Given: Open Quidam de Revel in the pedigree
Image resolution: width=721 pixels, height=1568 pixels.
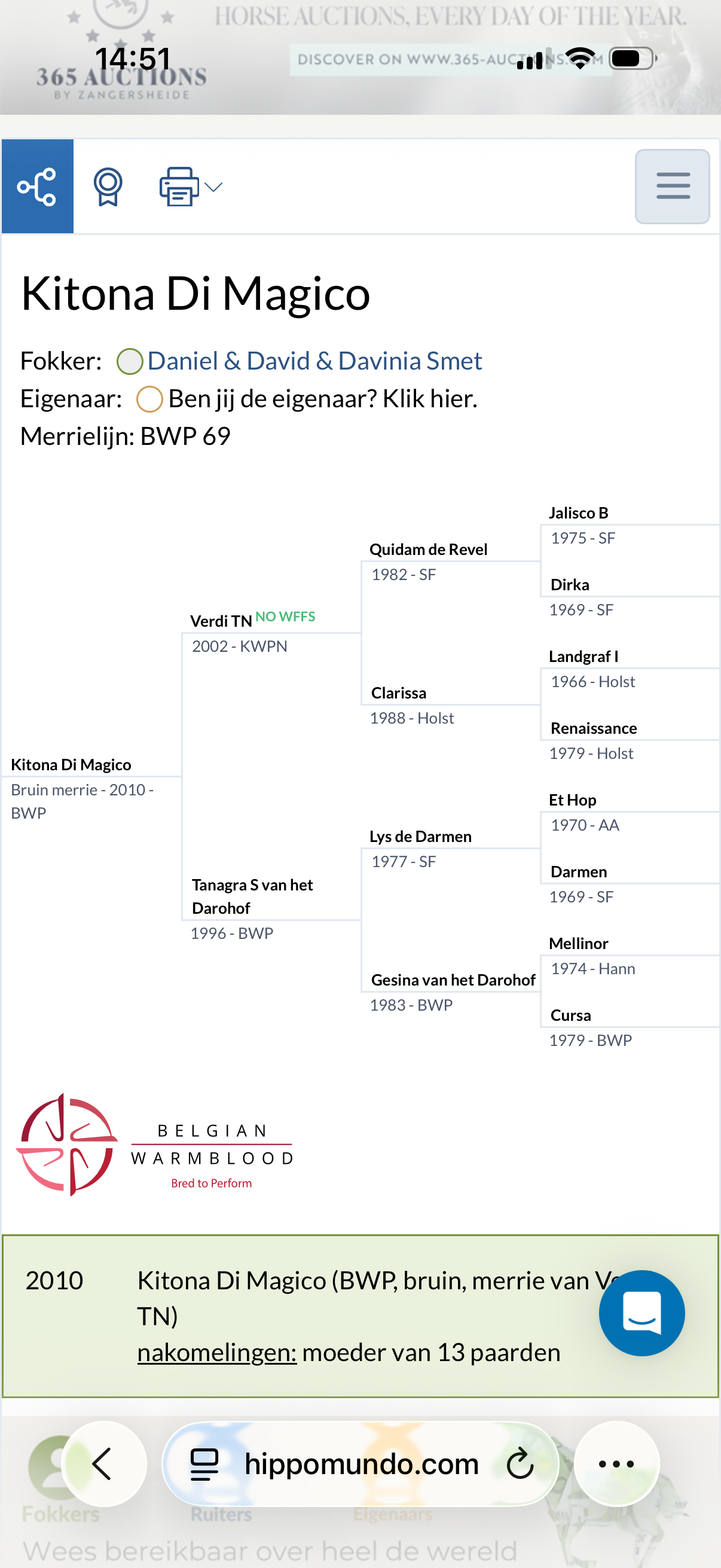Looking at the screenshot, I should [x=428, y=549].
